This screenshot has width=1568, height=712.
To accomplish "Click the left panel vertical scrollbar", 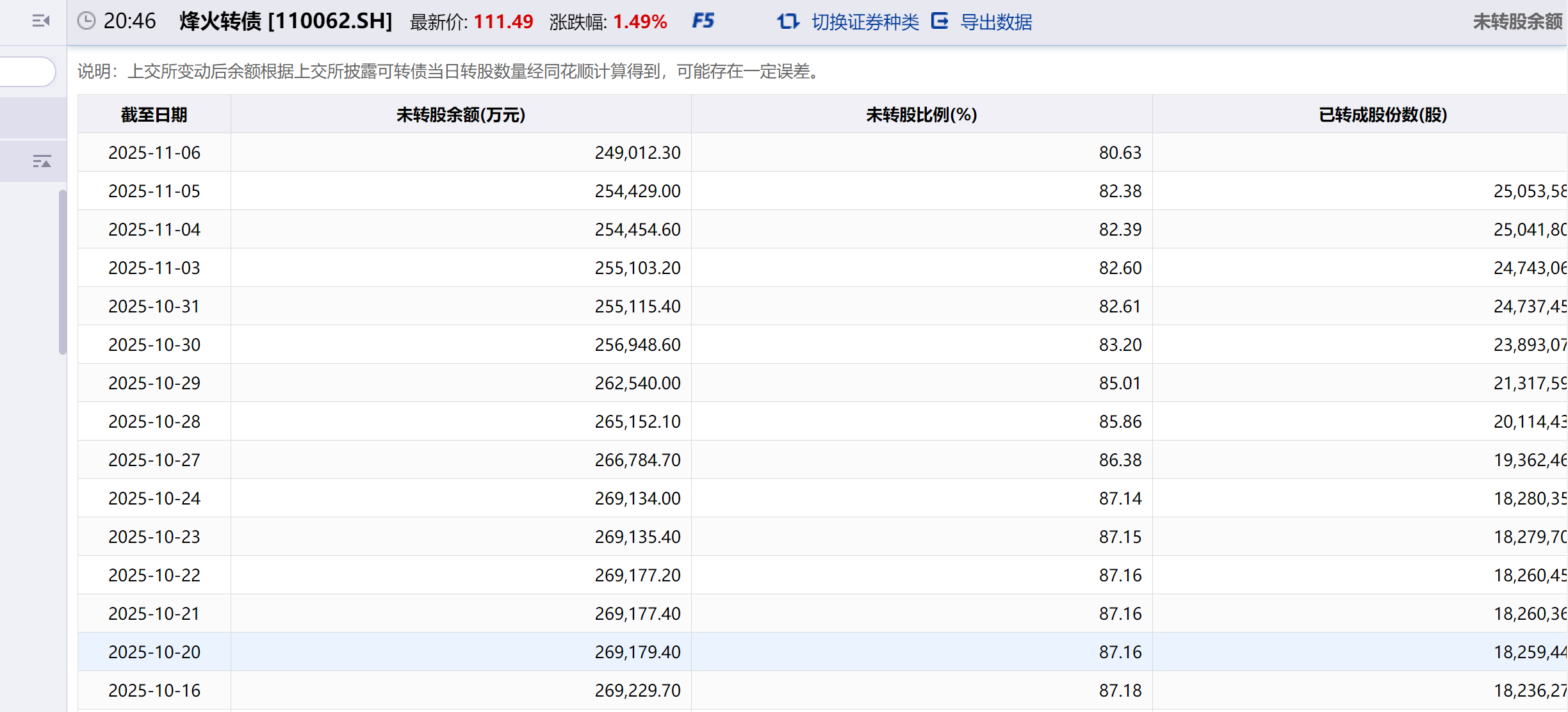I will (62, 271).
